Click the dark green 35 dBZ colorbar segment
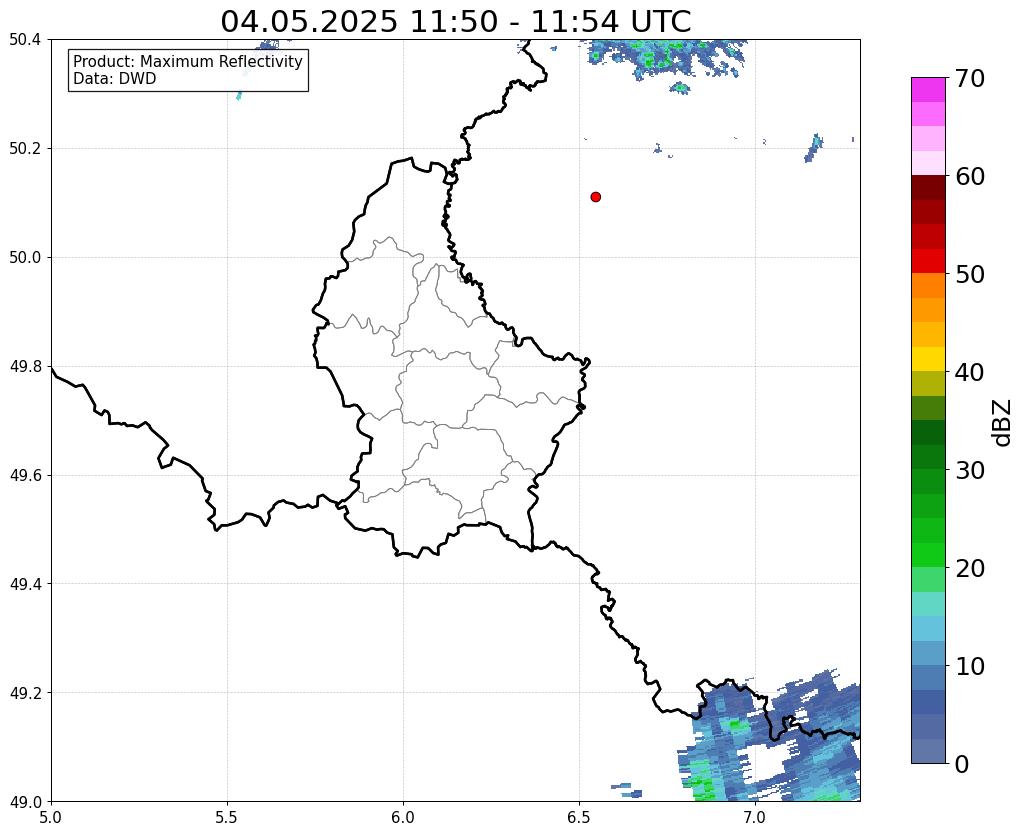 pyautogui.click(x=928, y=433)
